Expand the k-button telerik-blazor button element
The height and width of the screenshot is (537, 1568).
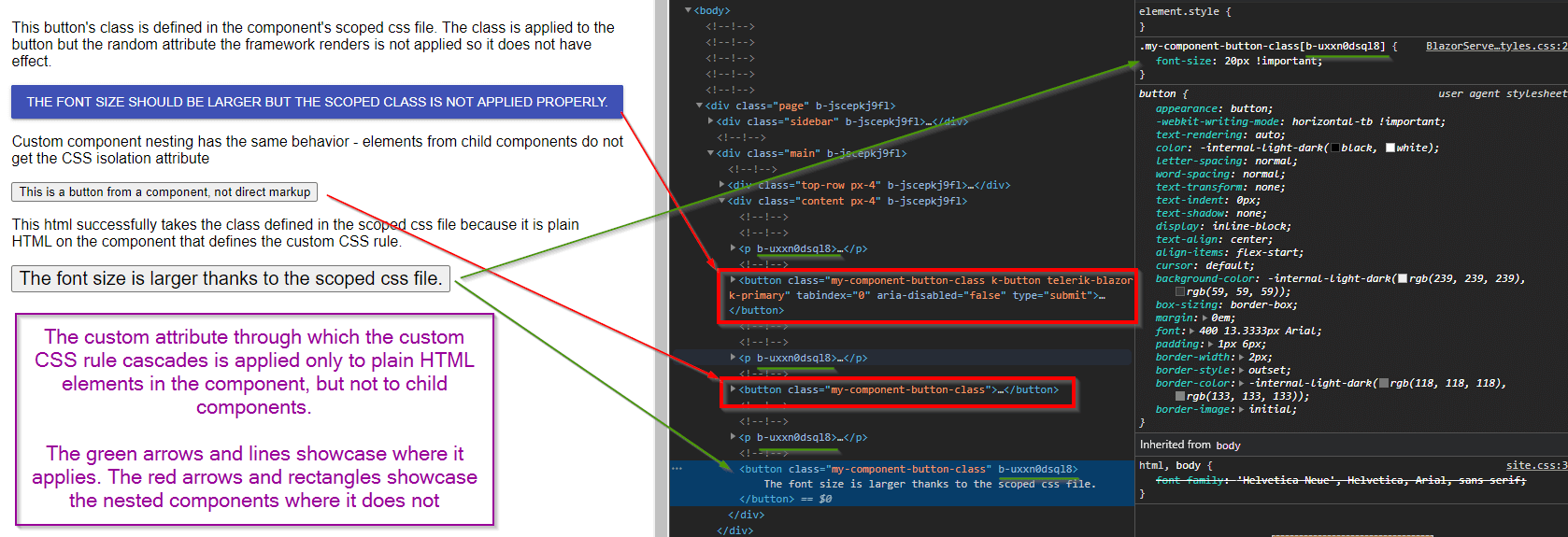(734, 280)
